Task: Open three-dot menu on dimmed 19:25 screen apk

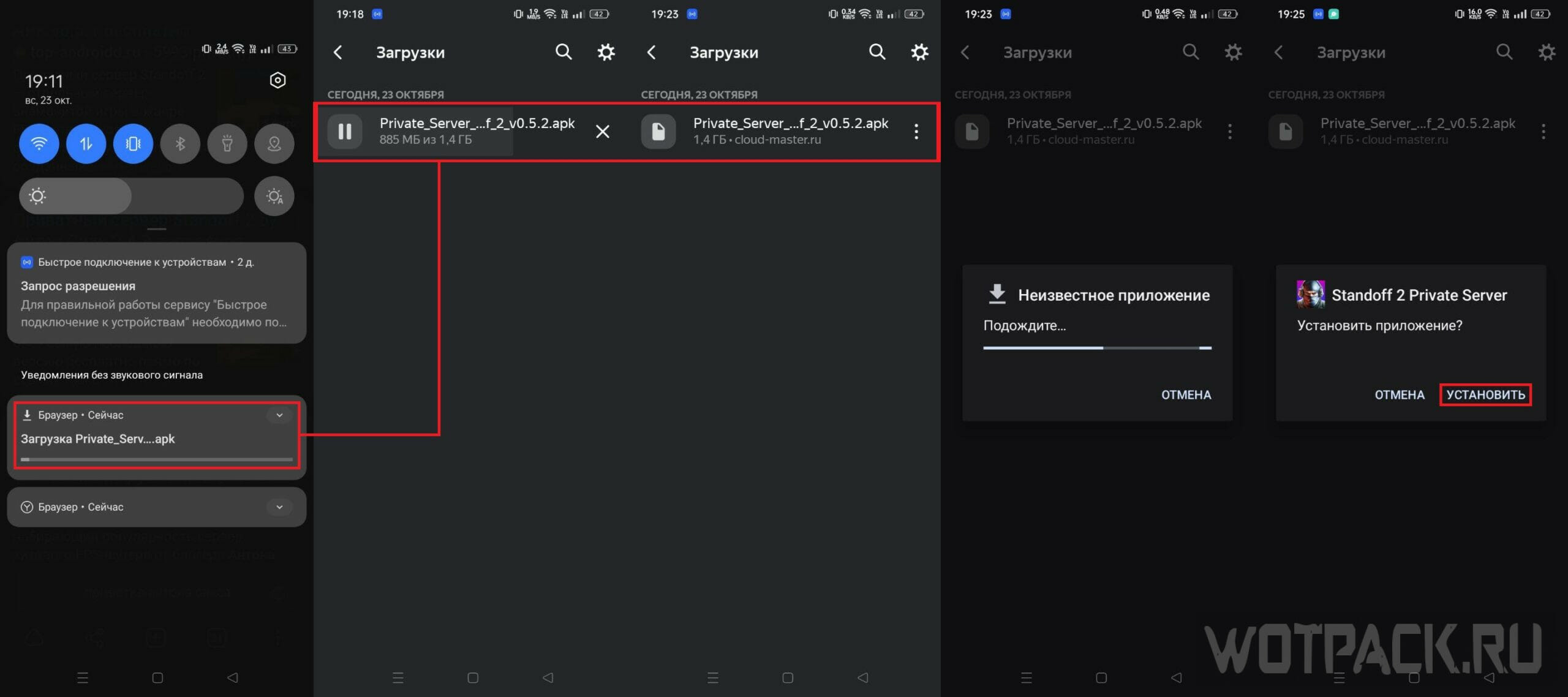Action: click(1543, 131)
